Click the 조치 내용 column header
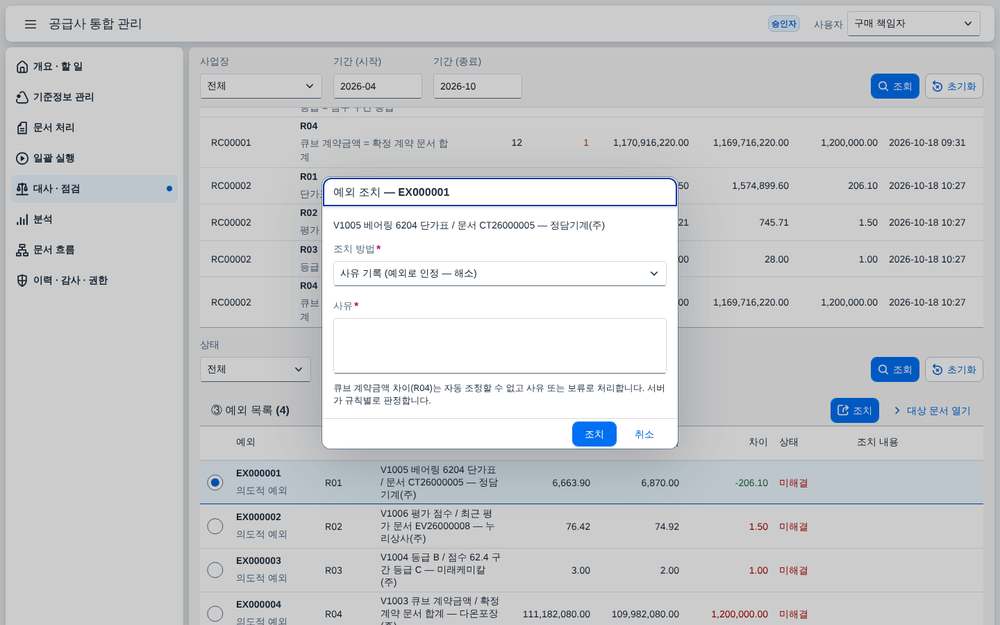The image size is (1000, 625). [x=878, y=442]
